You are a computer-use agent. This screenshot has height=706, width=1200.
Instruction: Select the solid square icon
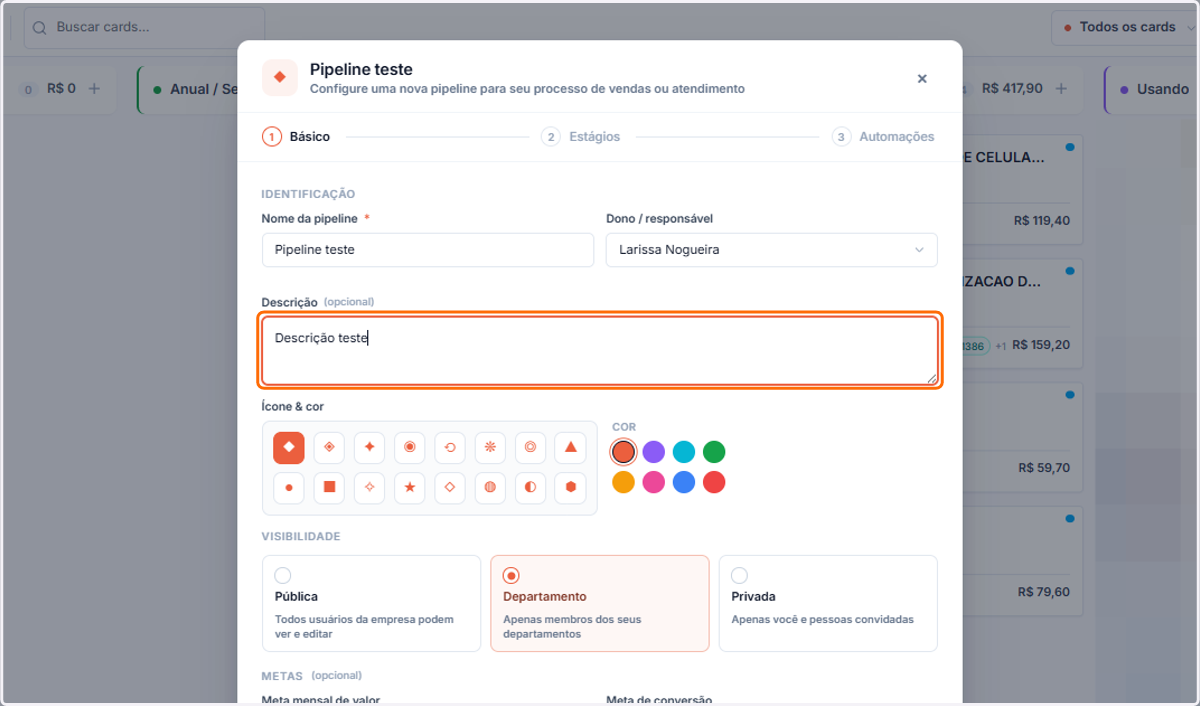(x=329, y=488)
